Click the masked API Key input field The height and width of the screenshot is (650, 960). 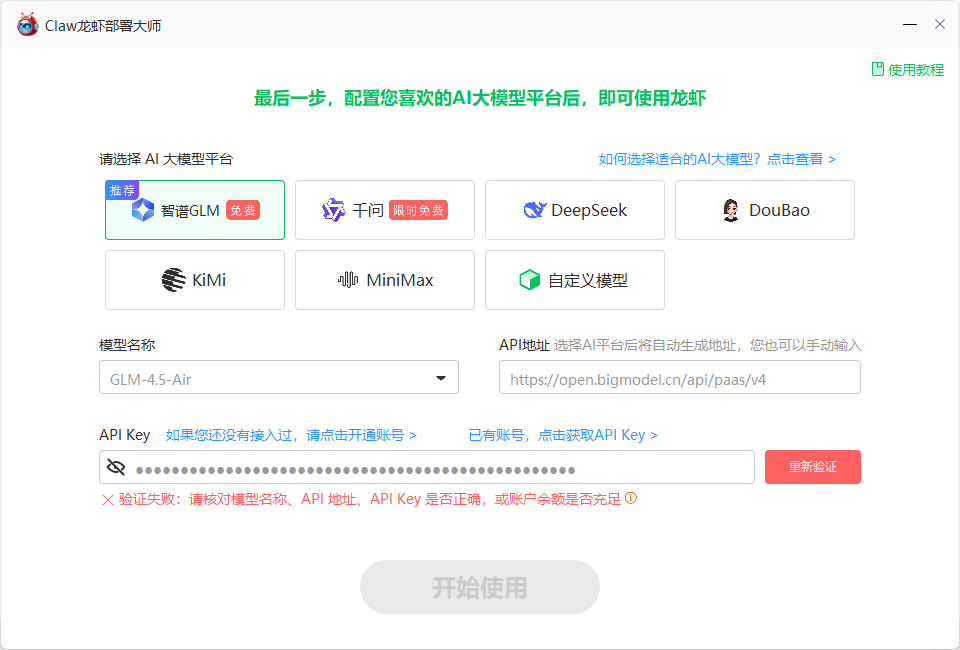tap(427, 467)
